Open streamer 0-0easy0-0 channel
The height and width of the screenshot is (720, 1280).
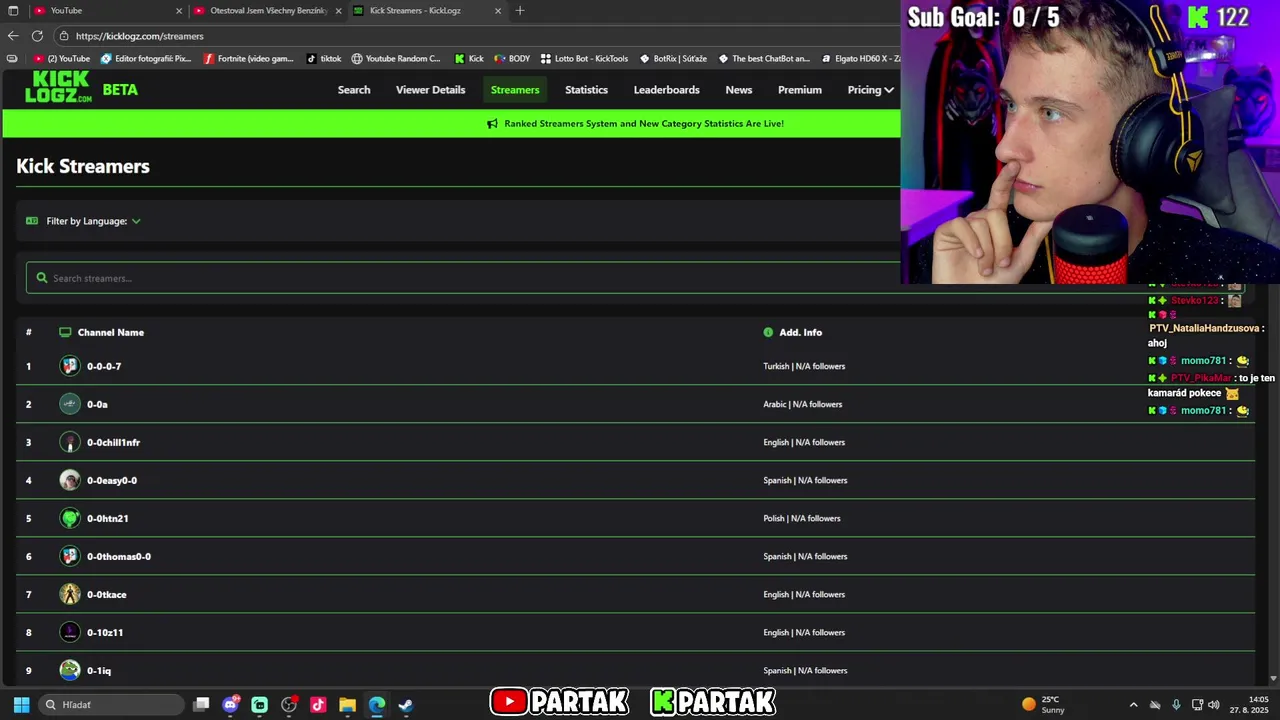[x=112, y=480]
